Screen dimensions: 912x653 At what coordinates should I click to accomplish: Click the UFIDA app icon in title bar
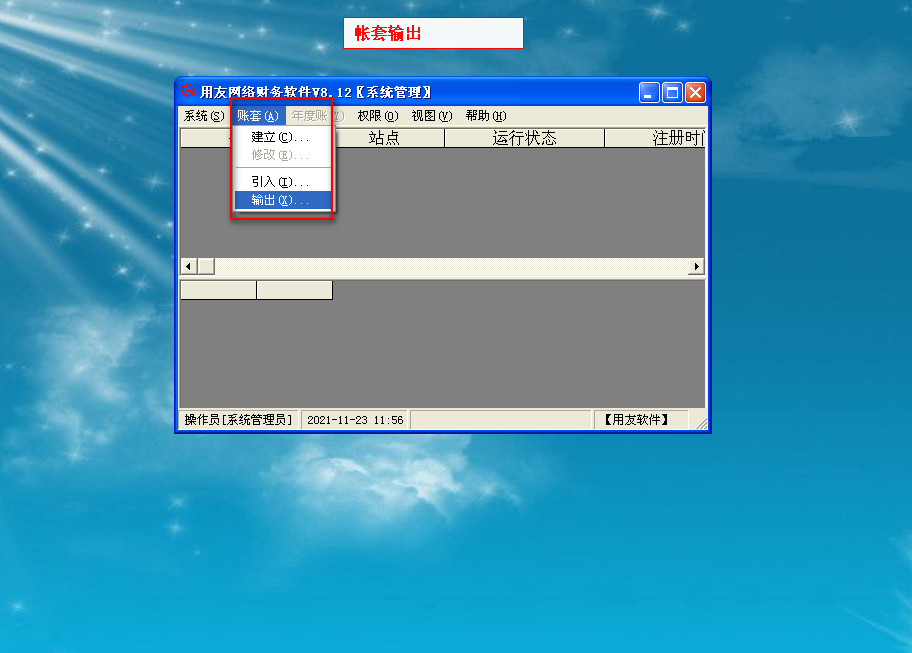pyautogui.click(x=188, y=92)
